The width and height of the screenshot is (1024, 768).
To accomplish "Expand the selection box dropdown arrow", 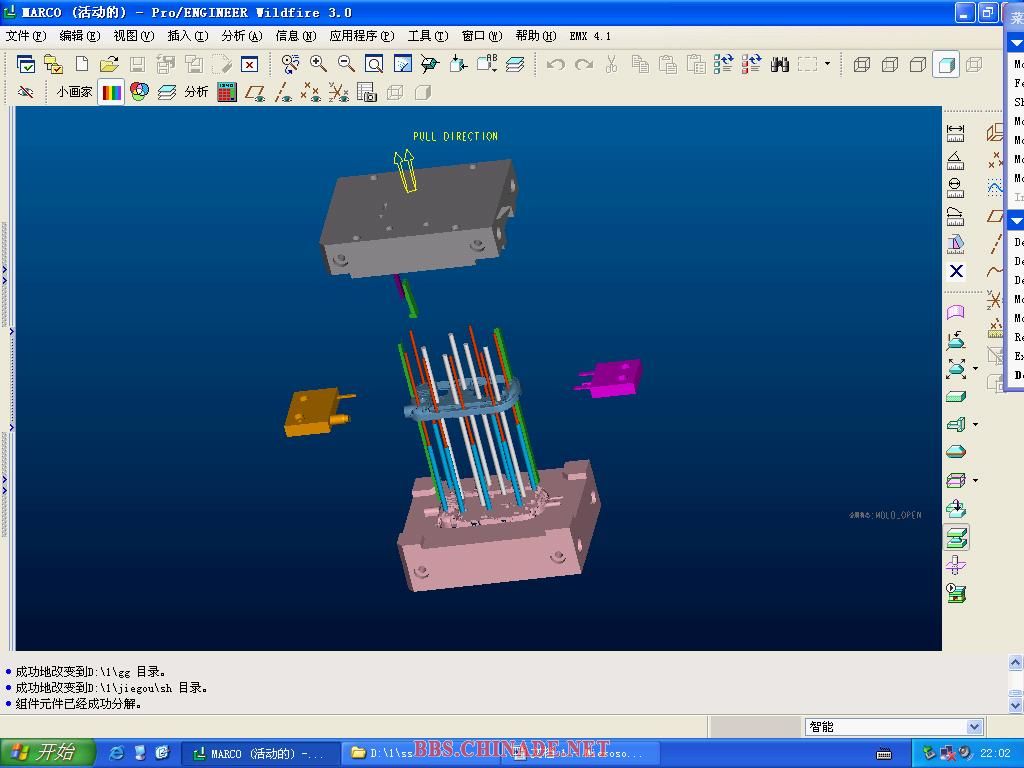I will [827, 64].
